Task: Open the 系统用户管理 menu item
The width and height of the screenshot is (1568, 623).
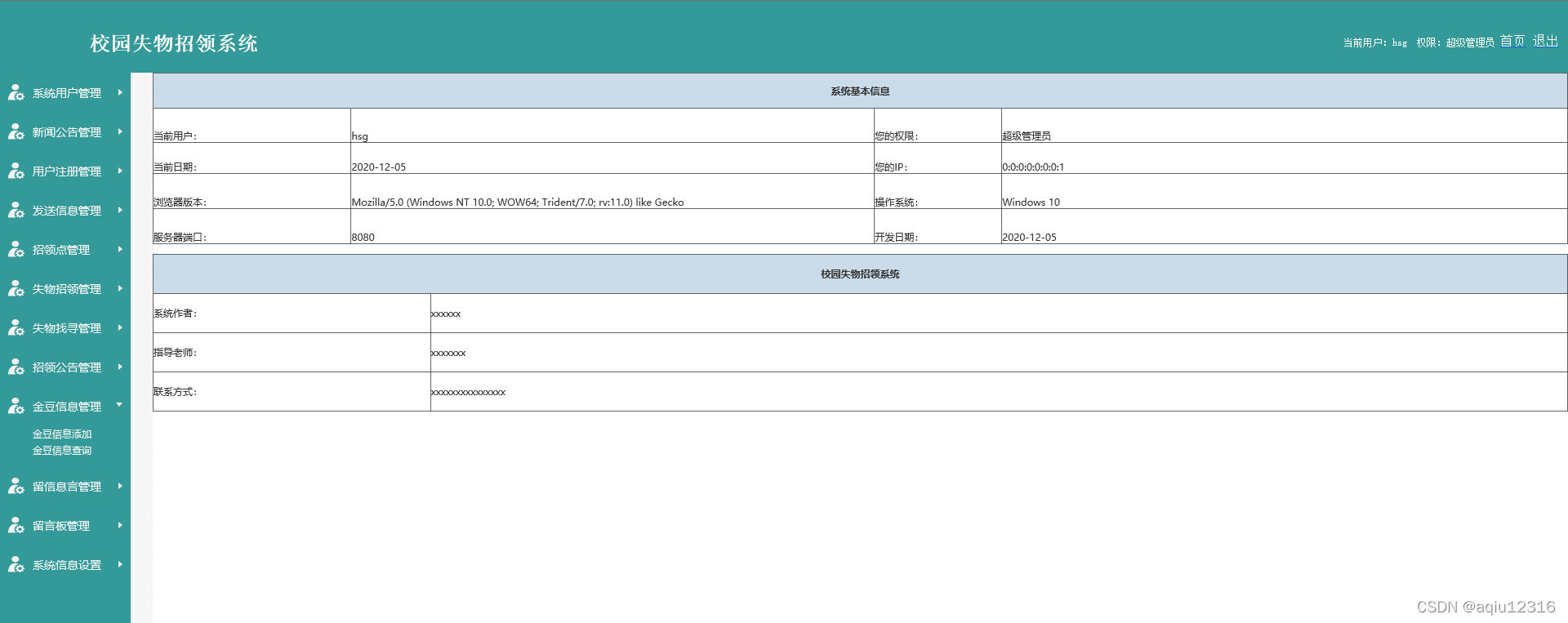Action: 67,93
